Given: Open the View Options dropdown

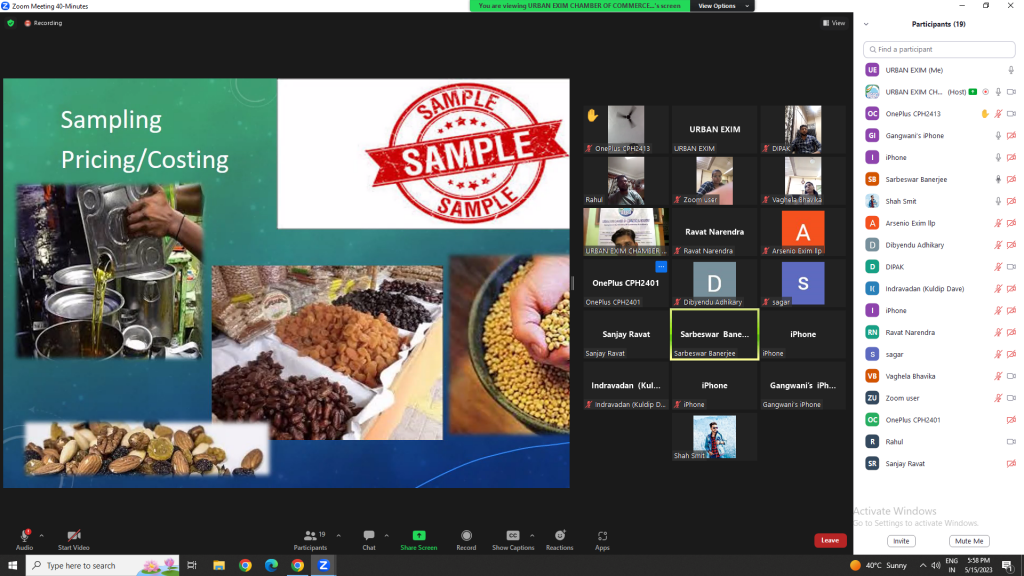Looking at the screenshot, I should 717,6.
